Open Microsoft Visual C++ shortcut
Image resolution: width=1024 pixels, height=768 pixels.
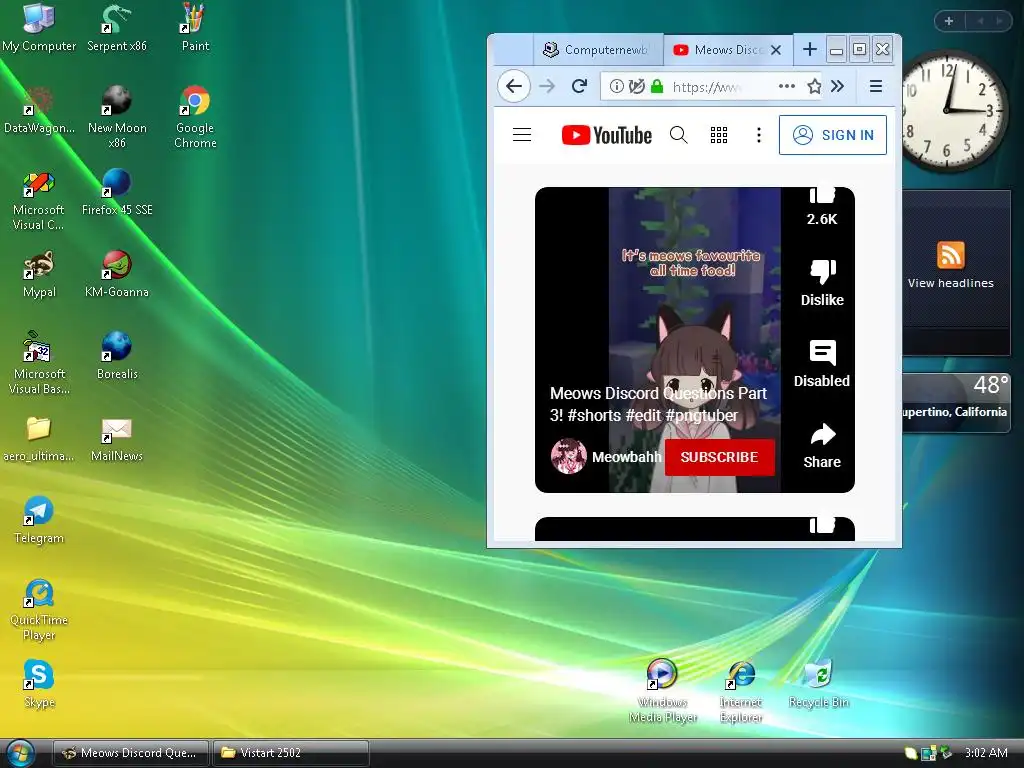click(39, 199)
